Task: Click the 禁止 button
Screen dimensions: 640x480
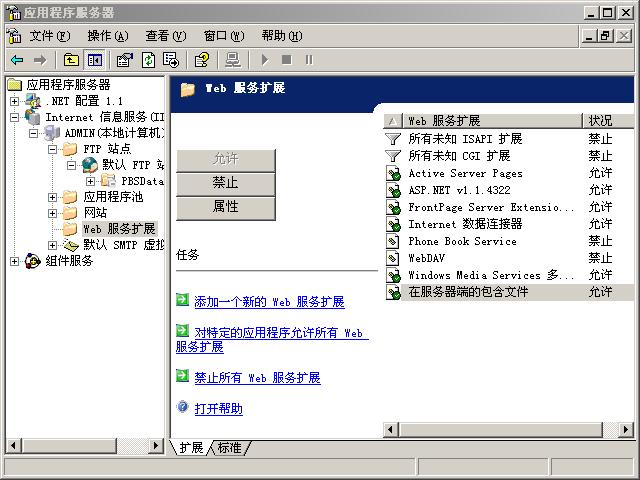Action: 226,184
